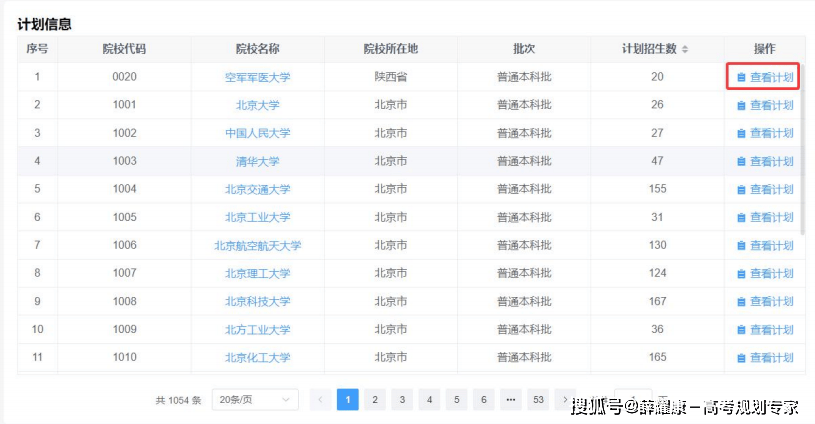Open 查看计划 for 北方工业大学
This screenshot has height=424, width=815.
coord(765,330)
